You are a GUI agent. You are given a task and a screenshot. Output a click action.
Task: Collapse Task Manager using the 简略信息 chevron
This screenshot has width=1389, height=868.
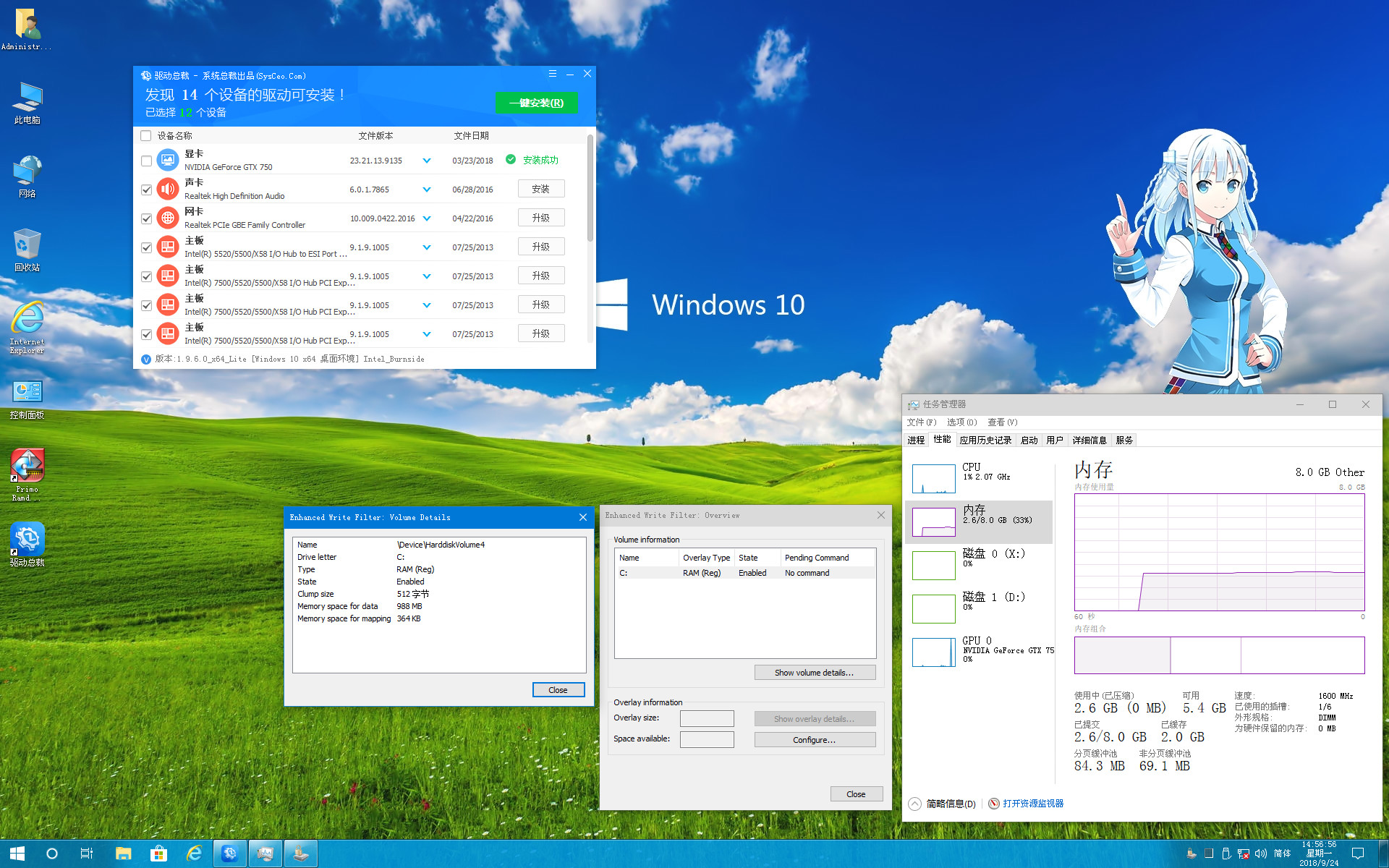914,804
